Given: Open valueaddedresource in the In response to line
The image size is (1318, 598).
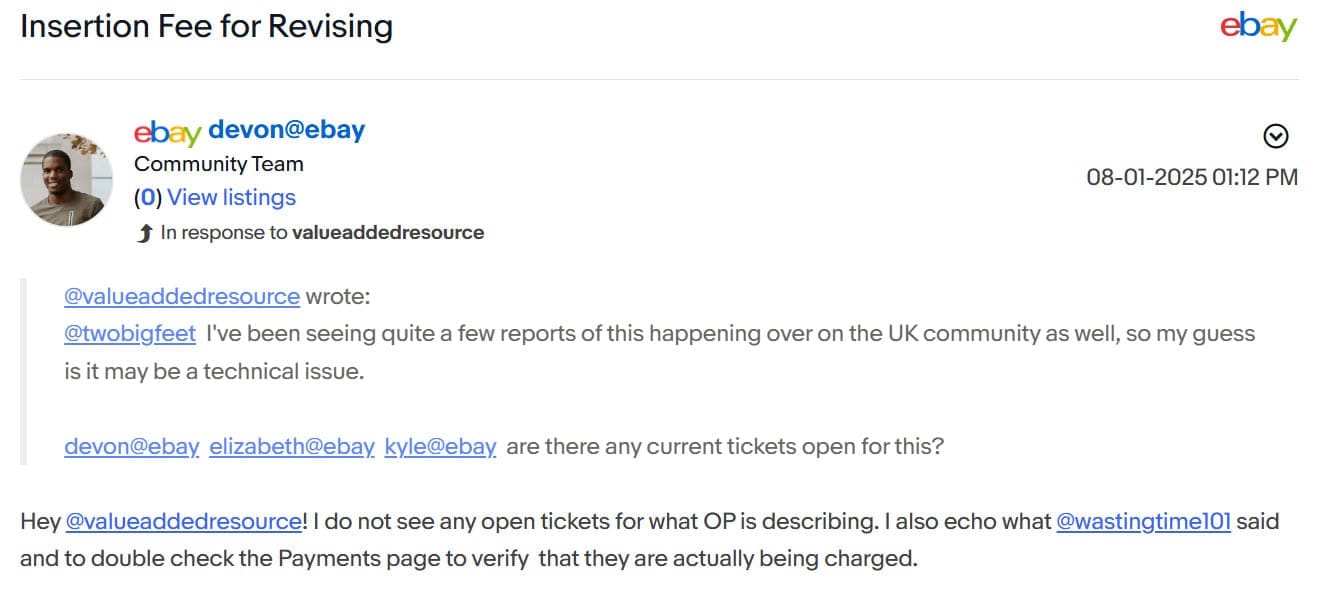Looking at the screenshot, I should tap(388, 233).
